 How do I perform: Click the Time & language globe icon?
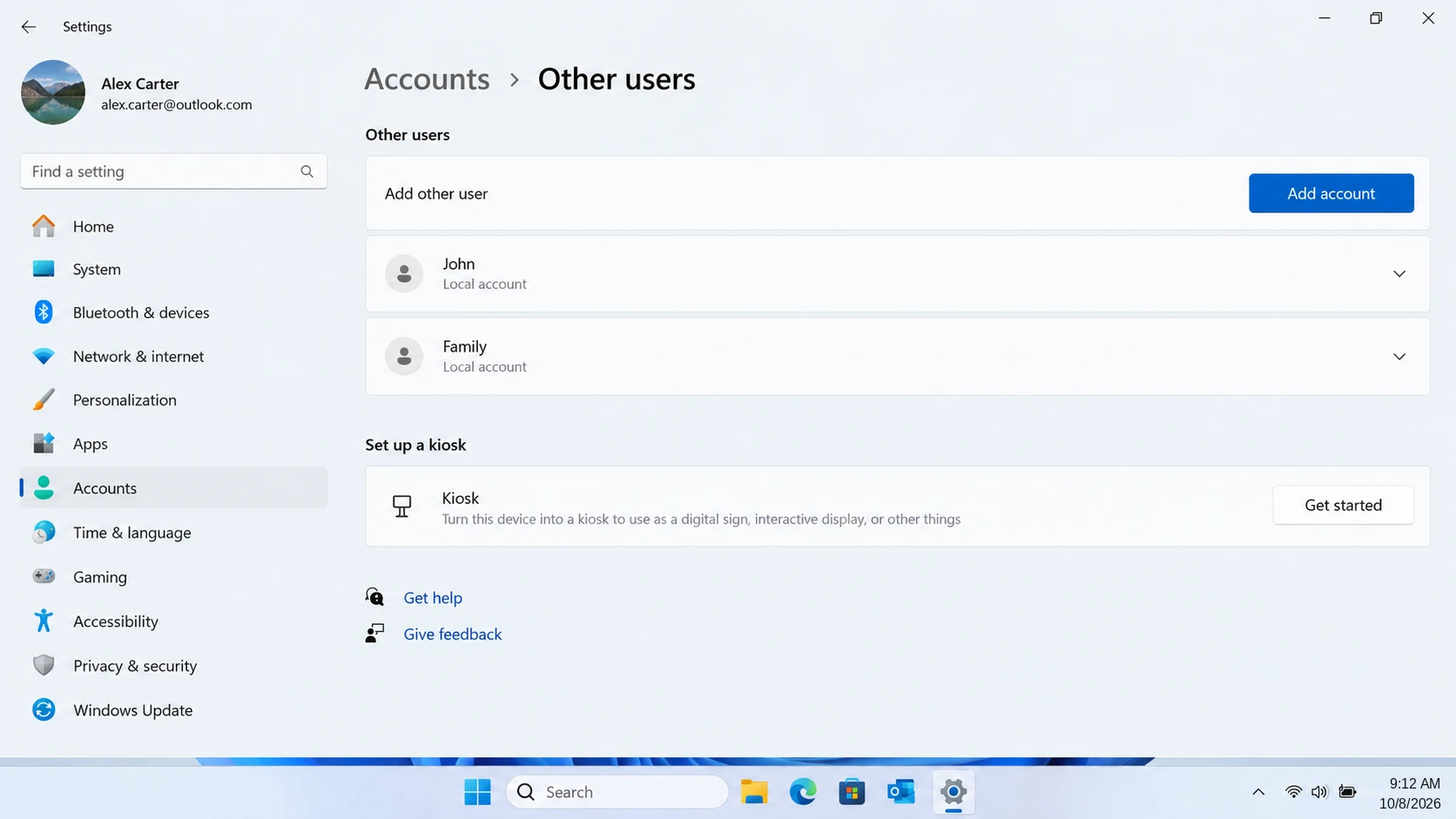[x=44, y=532]
